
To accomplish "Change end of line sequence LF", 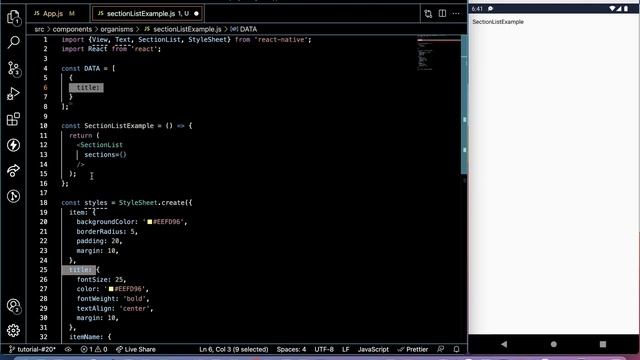I will click(345, 349).
